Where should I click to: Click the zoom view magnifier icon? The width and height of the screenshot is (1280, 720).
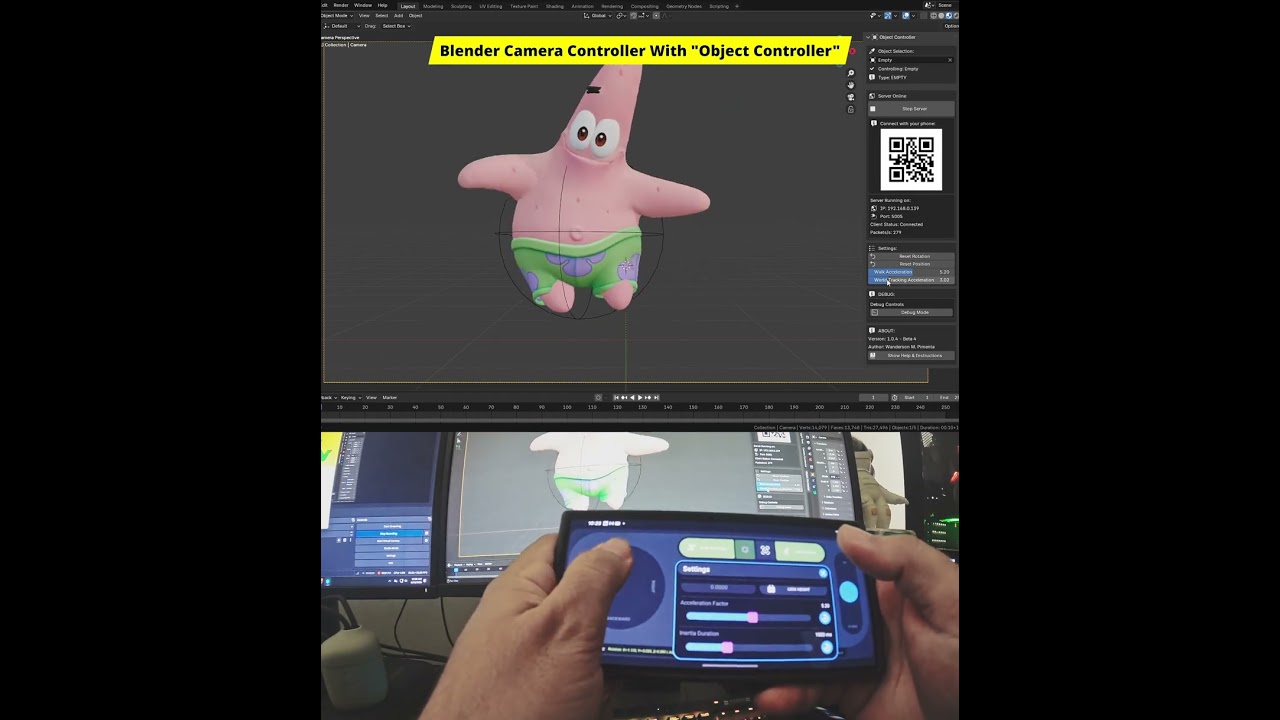point(851,73)
